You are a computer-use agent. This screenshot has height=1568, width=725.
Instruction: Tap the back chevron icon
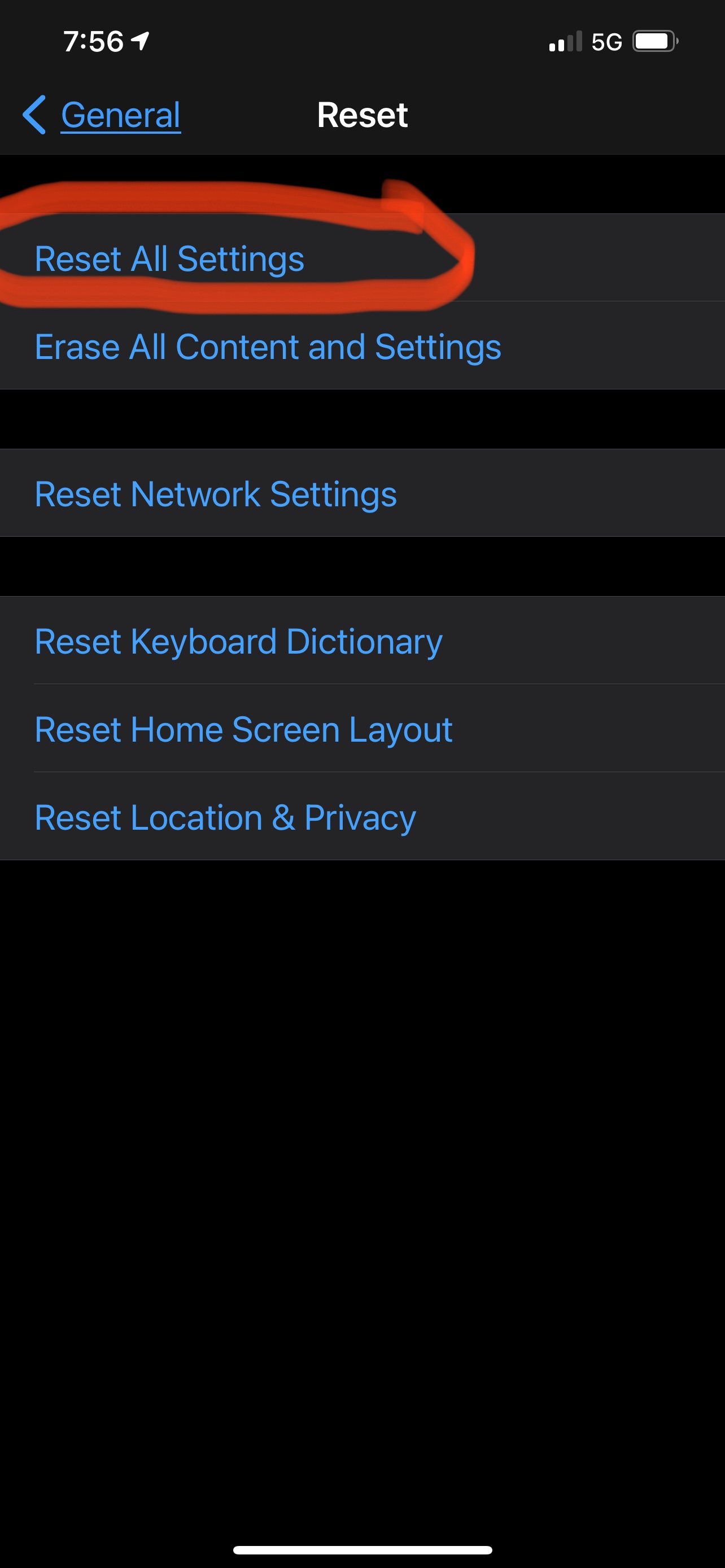click(x=34, y=115)
